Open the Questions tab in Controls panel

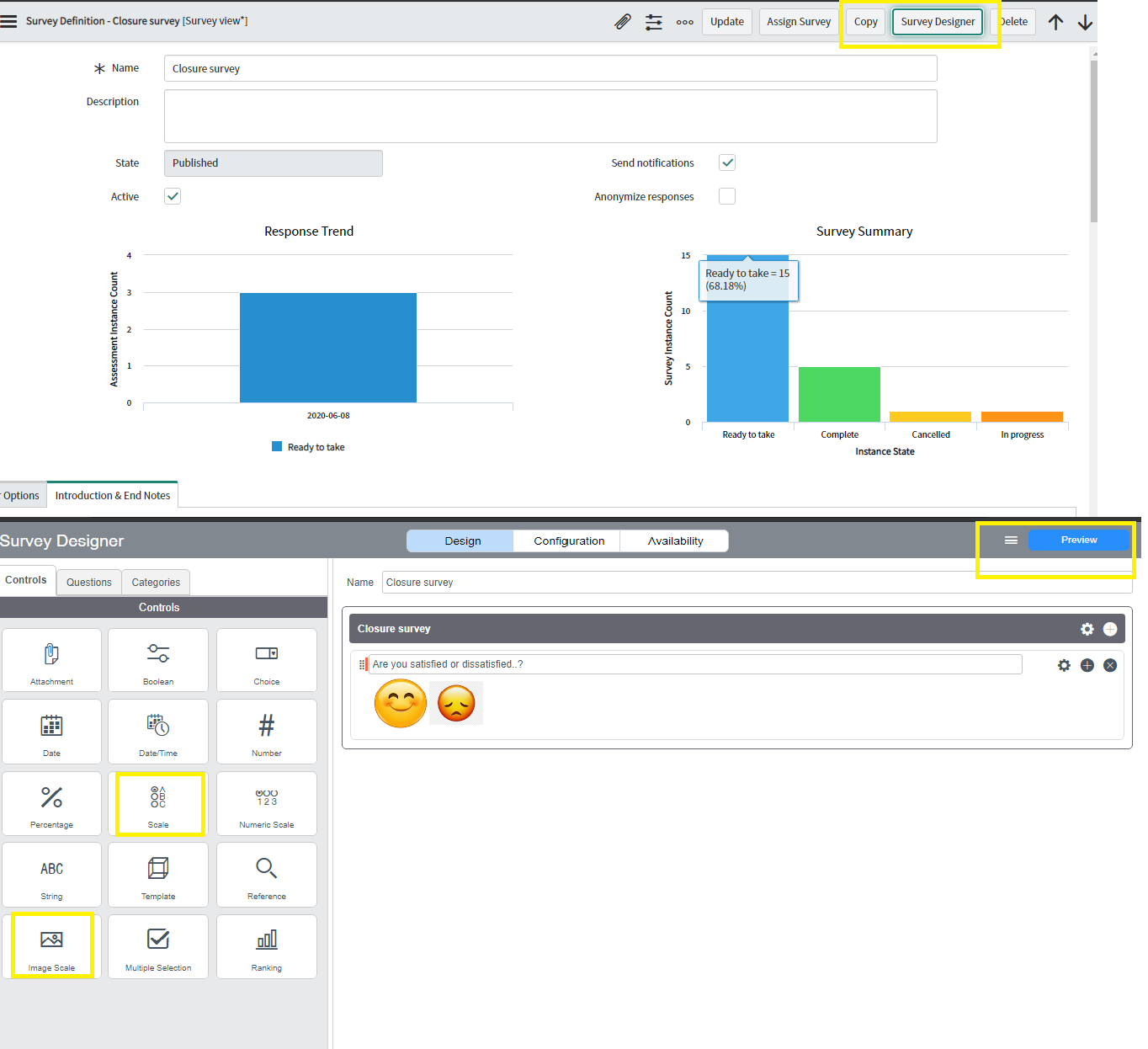(x=88, y=582)
